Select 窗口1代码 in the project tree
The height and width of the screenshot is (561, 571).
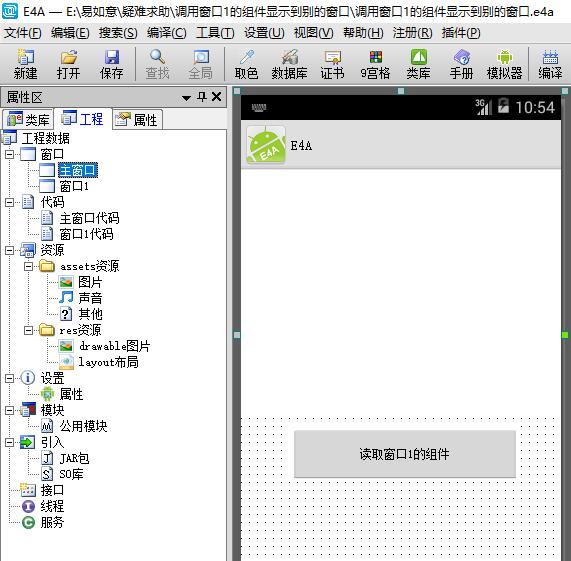(86, 234)
